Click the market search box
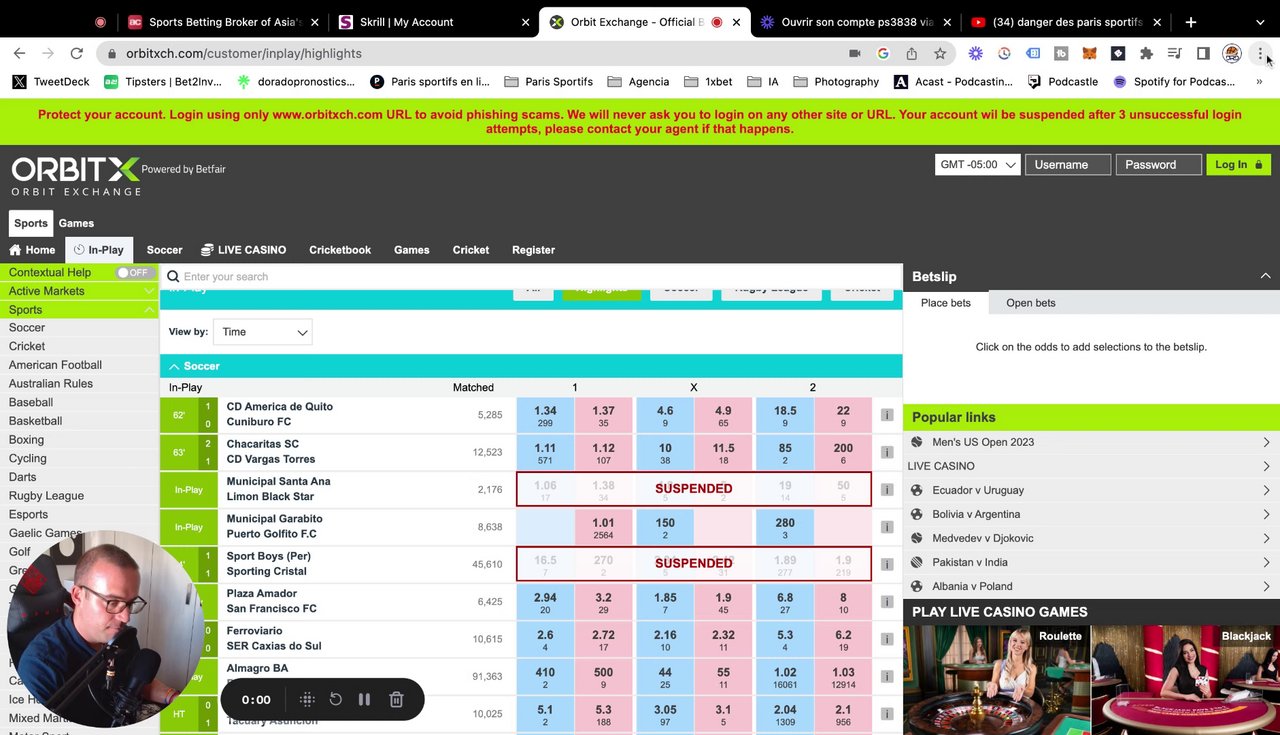The width and height of the screenshot is (1280, 735). (531, 277)
